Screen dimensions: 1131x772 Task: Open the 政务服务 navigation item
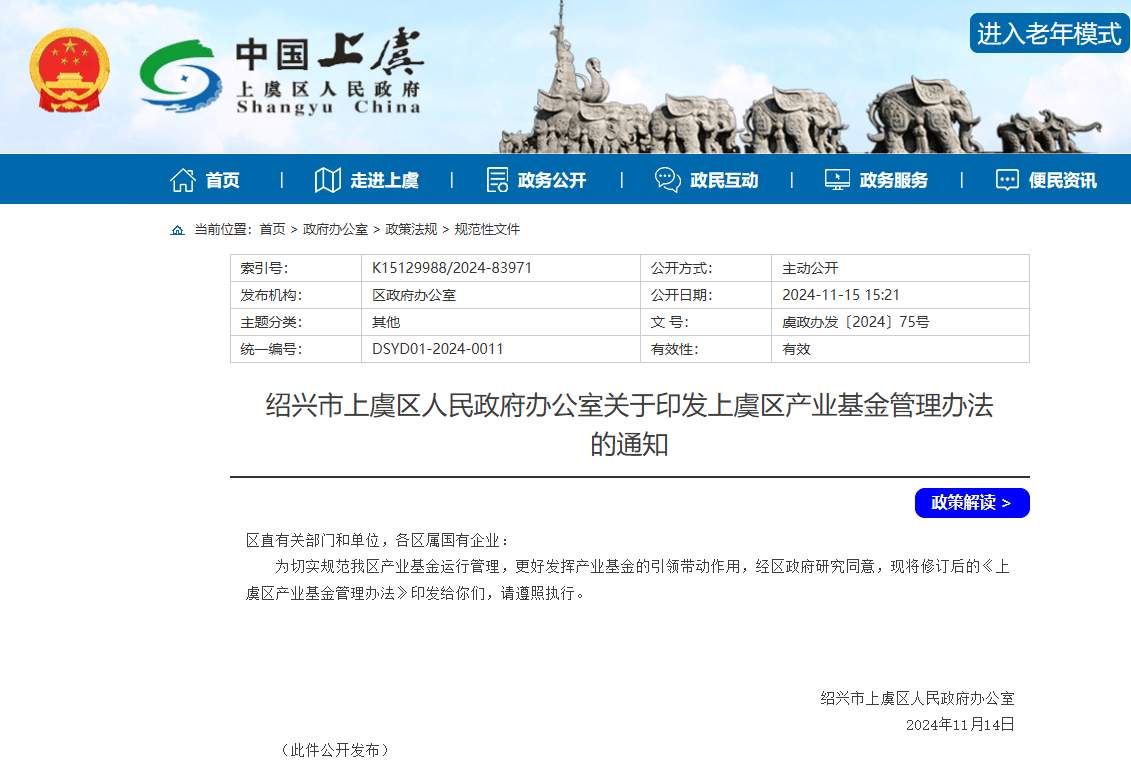point(893,181)
